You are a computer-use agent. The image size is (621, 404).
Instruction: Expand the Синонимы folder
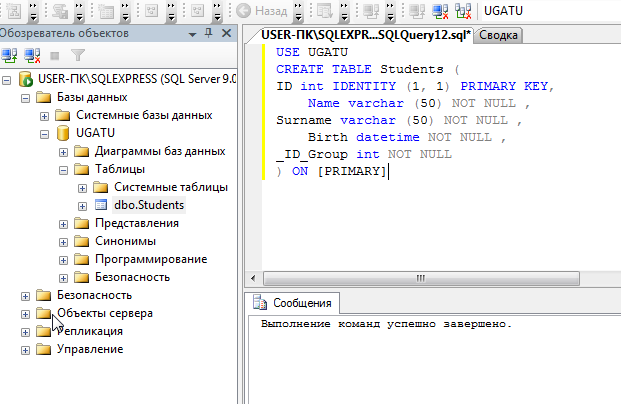63,242
